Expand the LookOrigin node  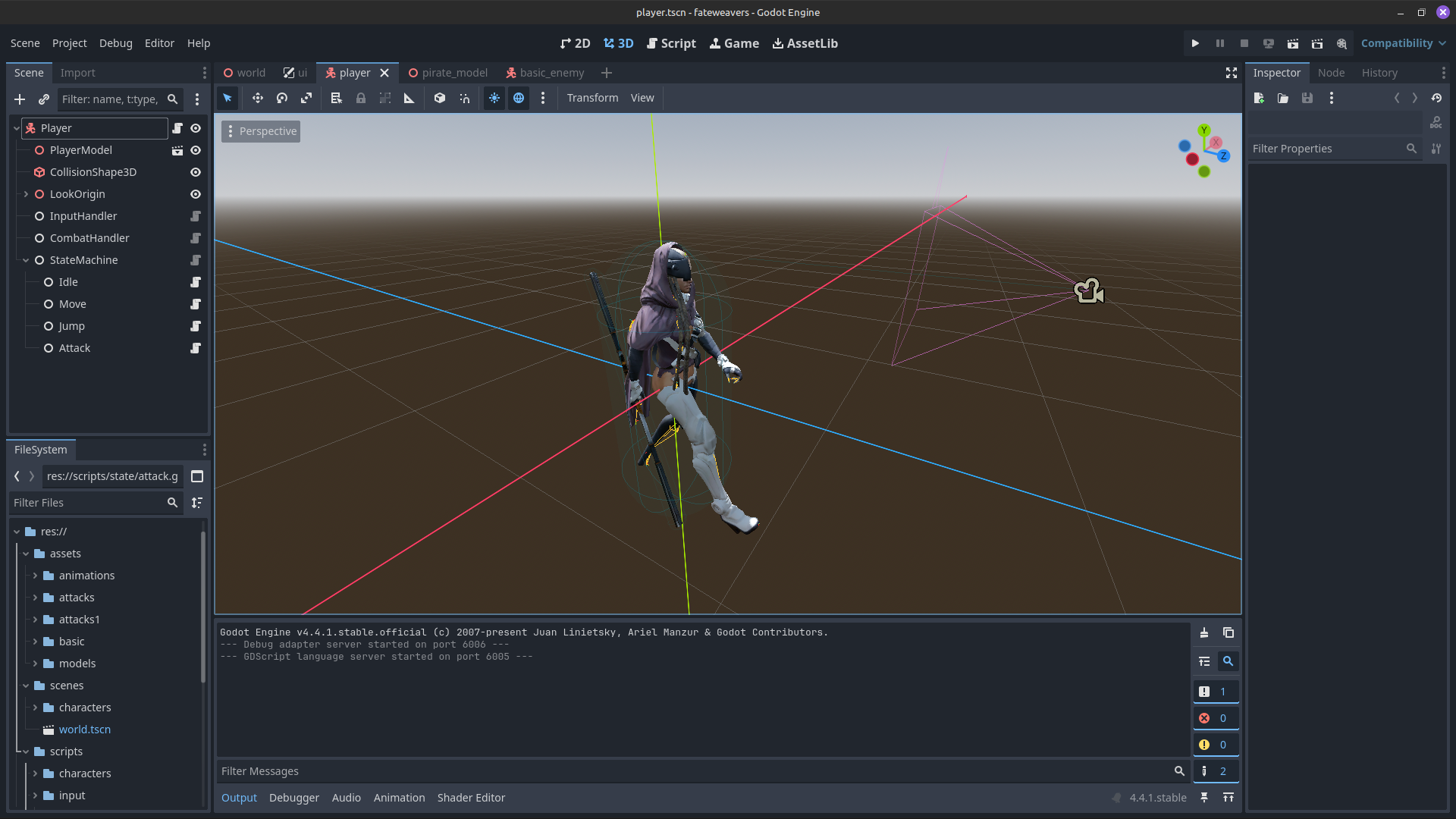[x=26, y=194]
